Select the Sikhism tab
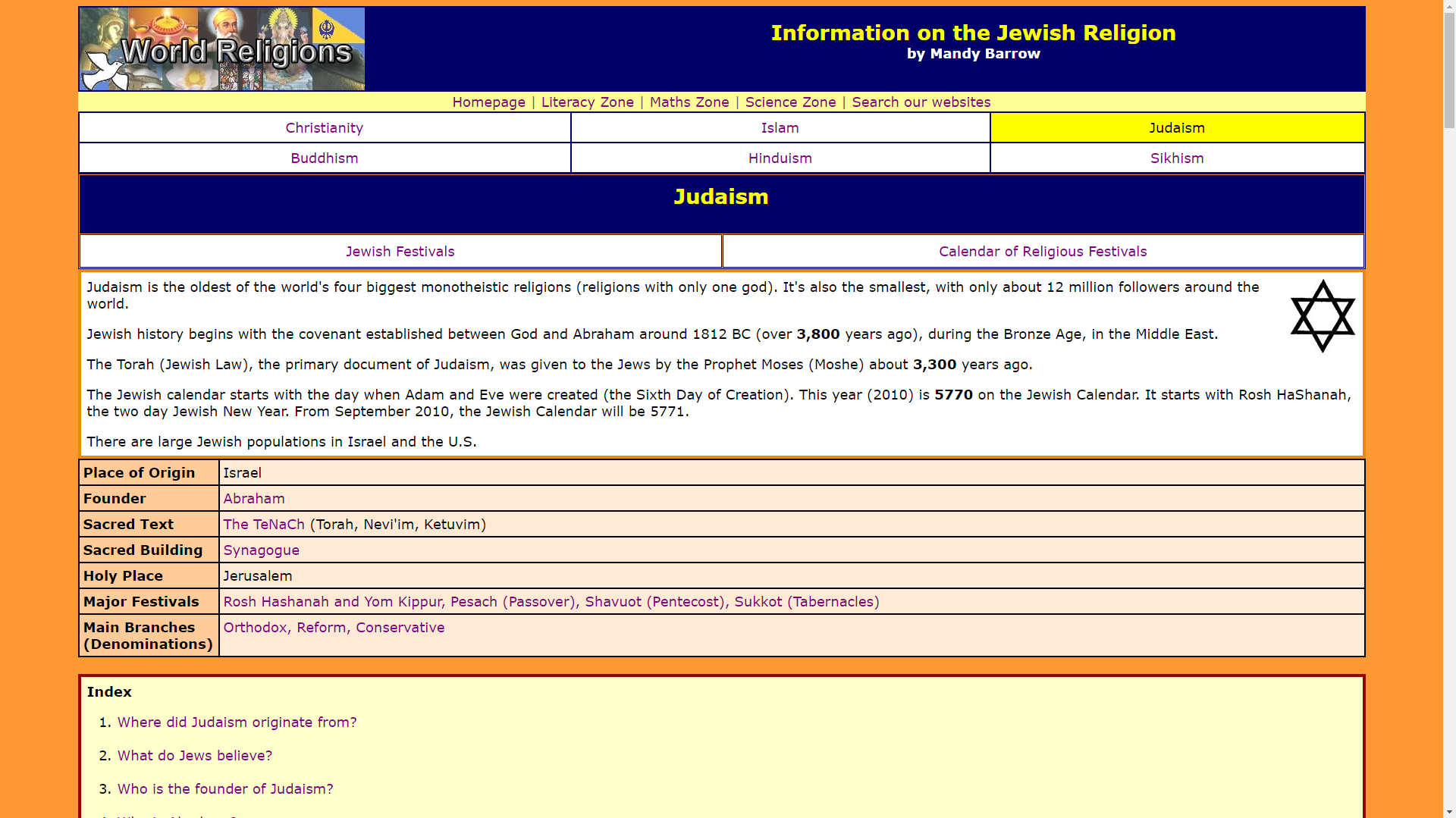Viewport: 1456px width, 818px height. click(1176, 158)
